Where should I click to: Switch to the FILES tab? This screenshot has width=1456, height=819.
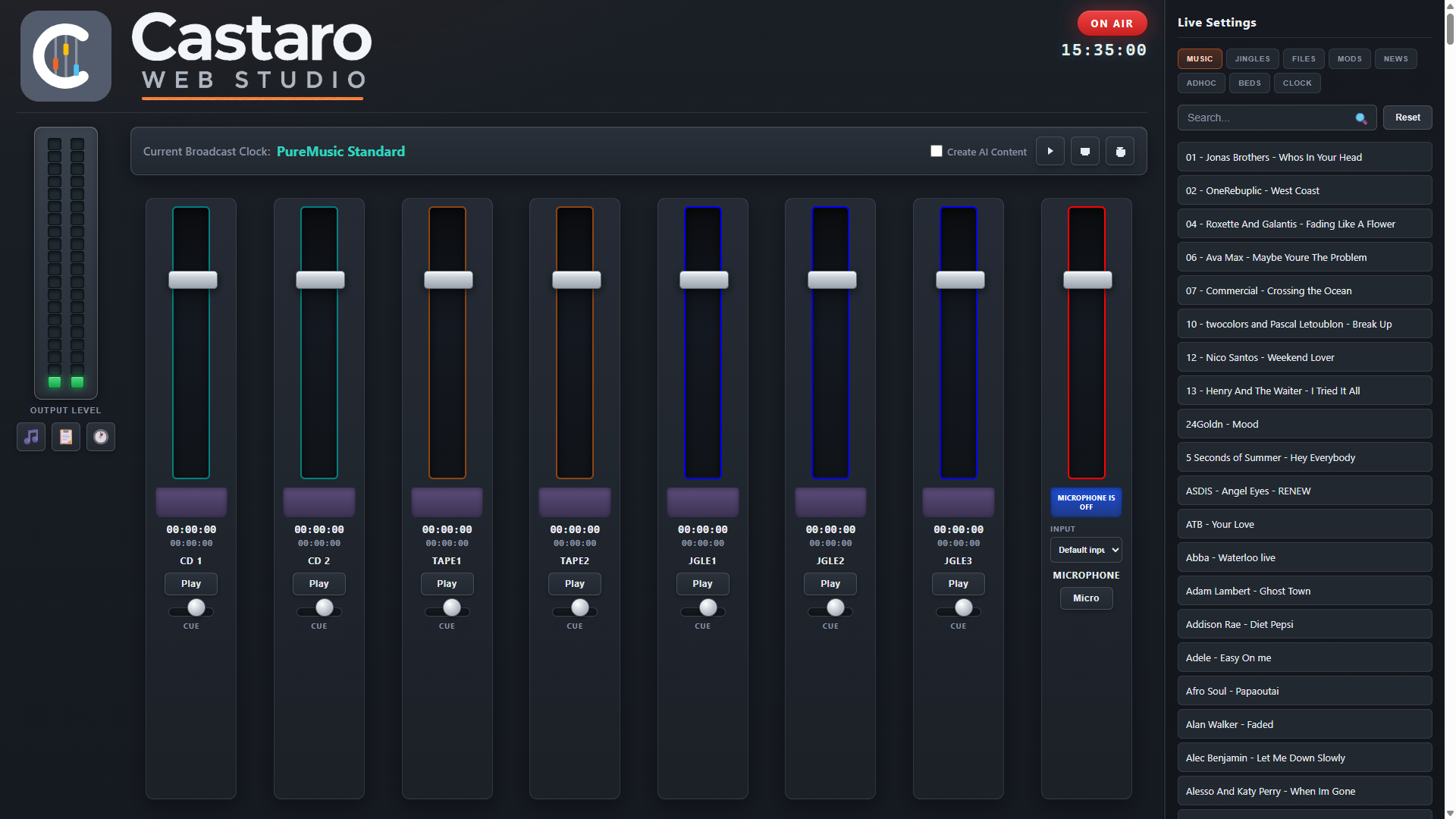[x=1304, y=58]
